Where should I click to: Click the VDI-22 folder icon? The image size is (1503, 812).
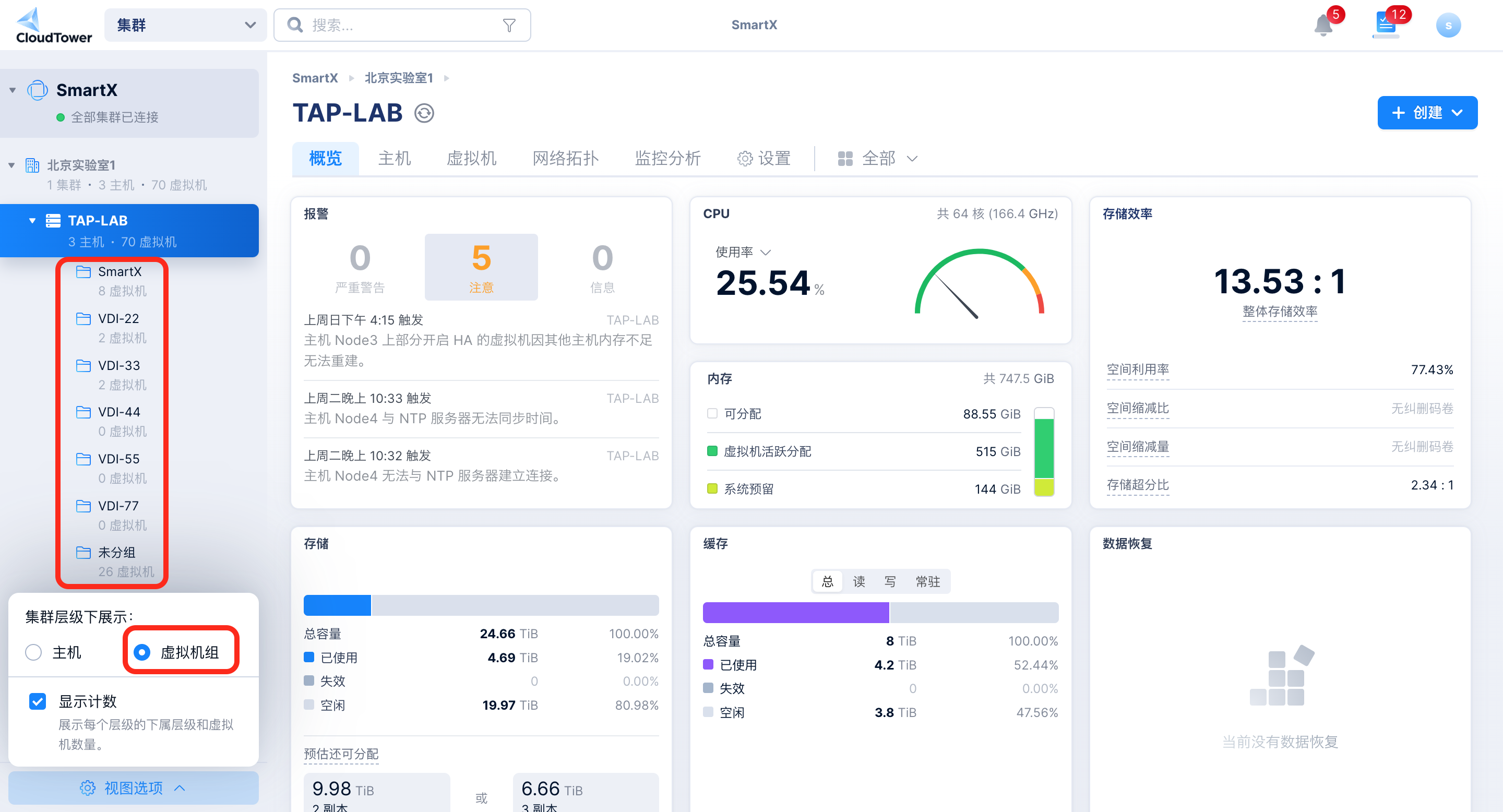(83, 318)
